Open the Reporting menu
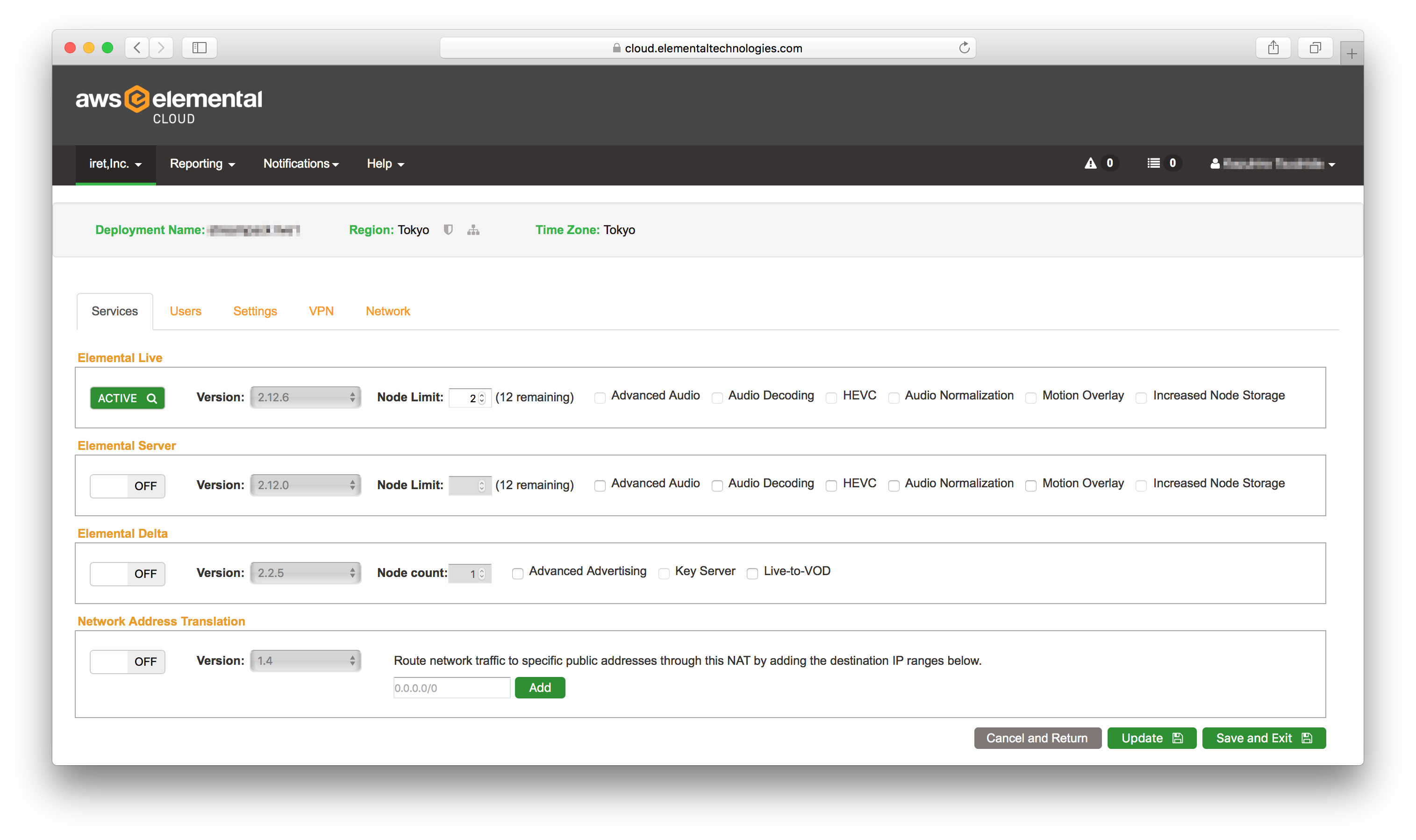Screen dimensions: 1416x840 click(x=201, y=164)
